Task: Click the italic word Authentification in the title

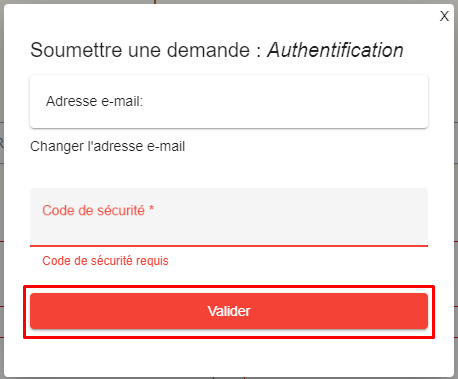Action: tap(335, 50)
